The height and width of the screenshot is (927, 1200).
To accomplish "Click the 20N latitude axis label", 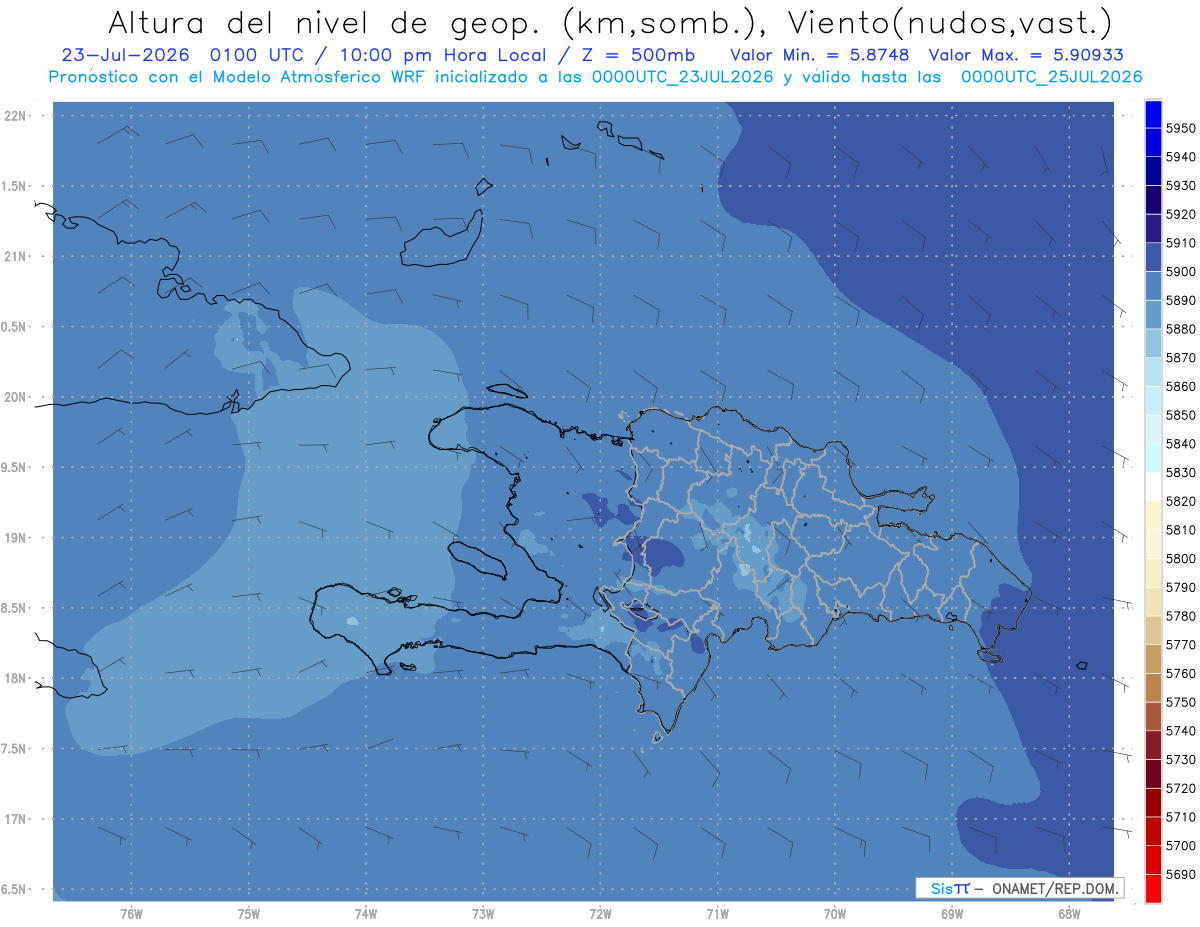I will (x=15, y=397).
